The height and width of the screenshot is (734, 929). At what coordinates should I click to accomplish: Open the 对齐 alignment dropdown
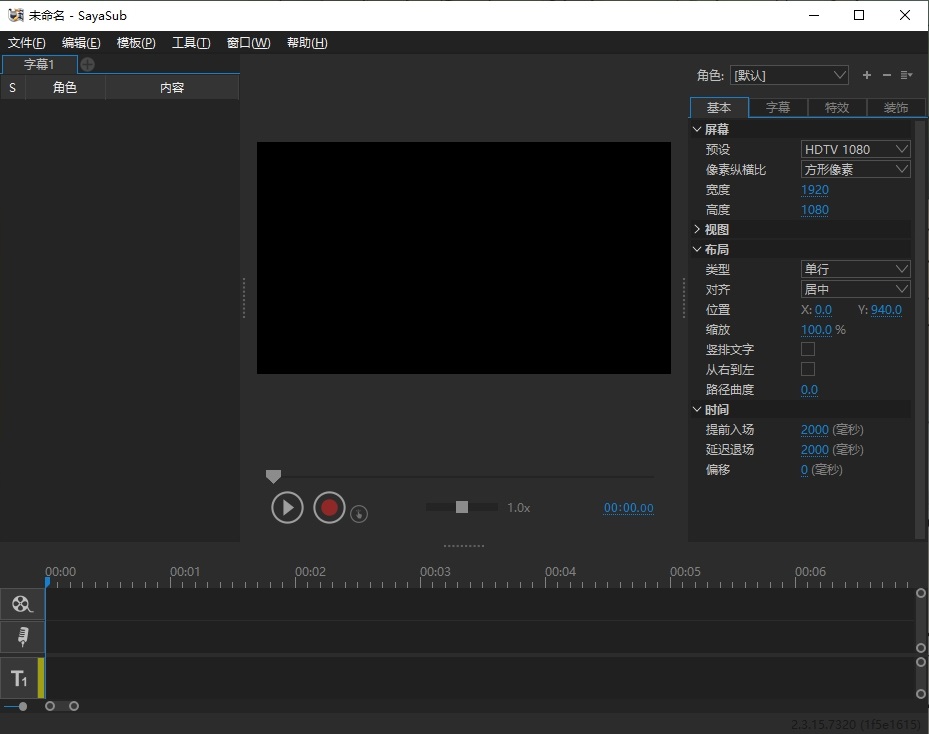pos(855,290)
